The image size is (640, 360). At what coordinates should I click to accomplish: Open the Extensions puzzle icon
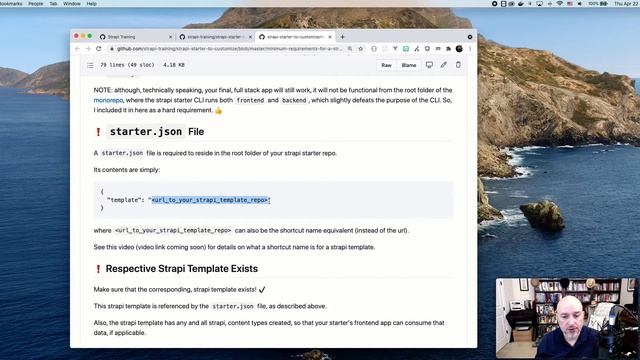click(x=449, y=49)
